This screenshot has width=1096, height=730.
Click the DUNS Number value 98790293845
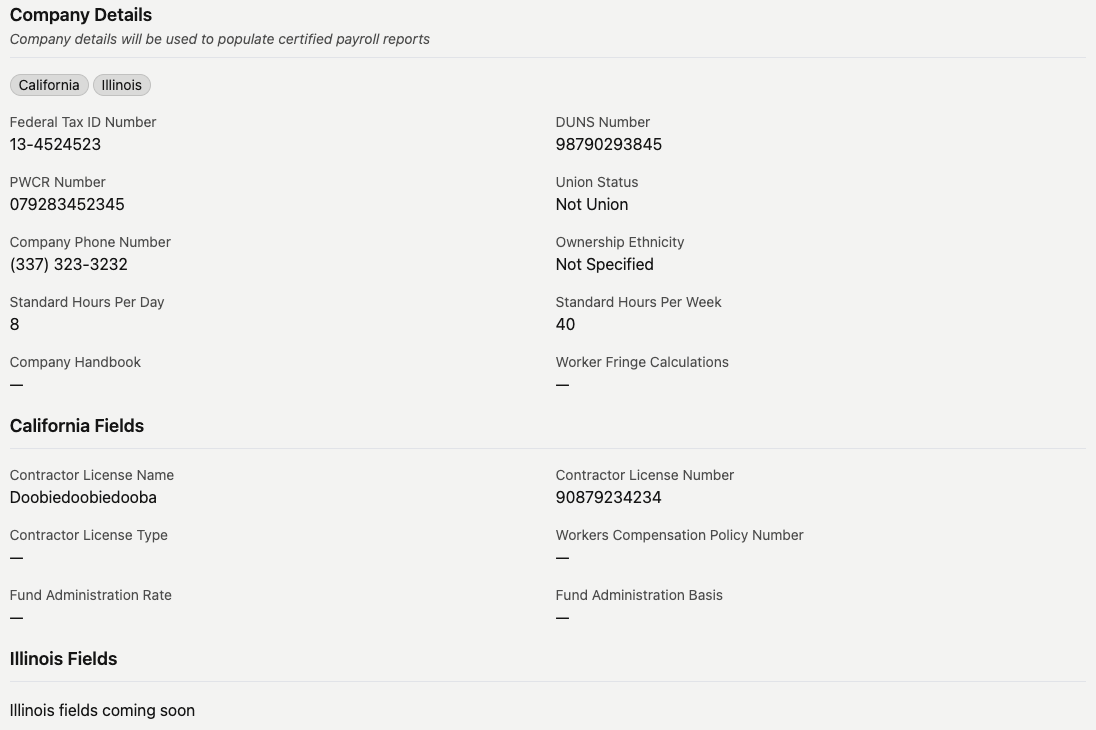(608, 144)
